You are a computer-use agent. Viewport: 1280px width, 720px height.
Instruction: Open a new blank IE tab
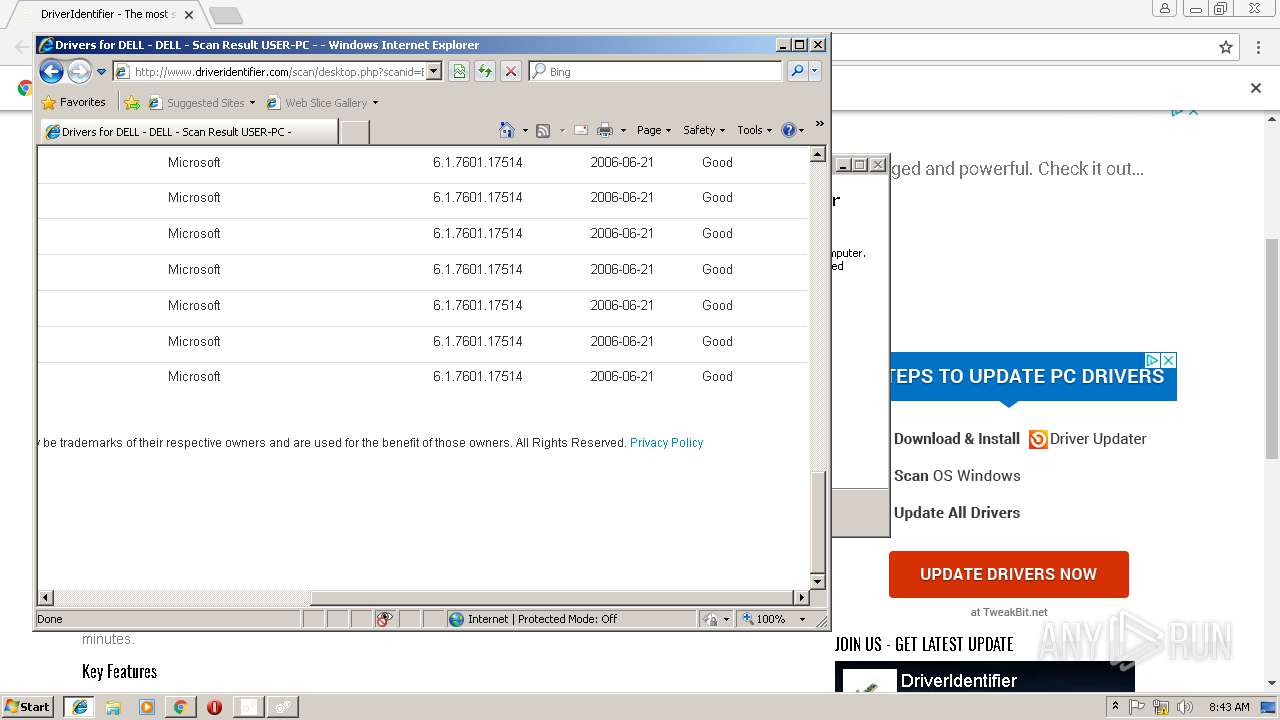point(355,132)
